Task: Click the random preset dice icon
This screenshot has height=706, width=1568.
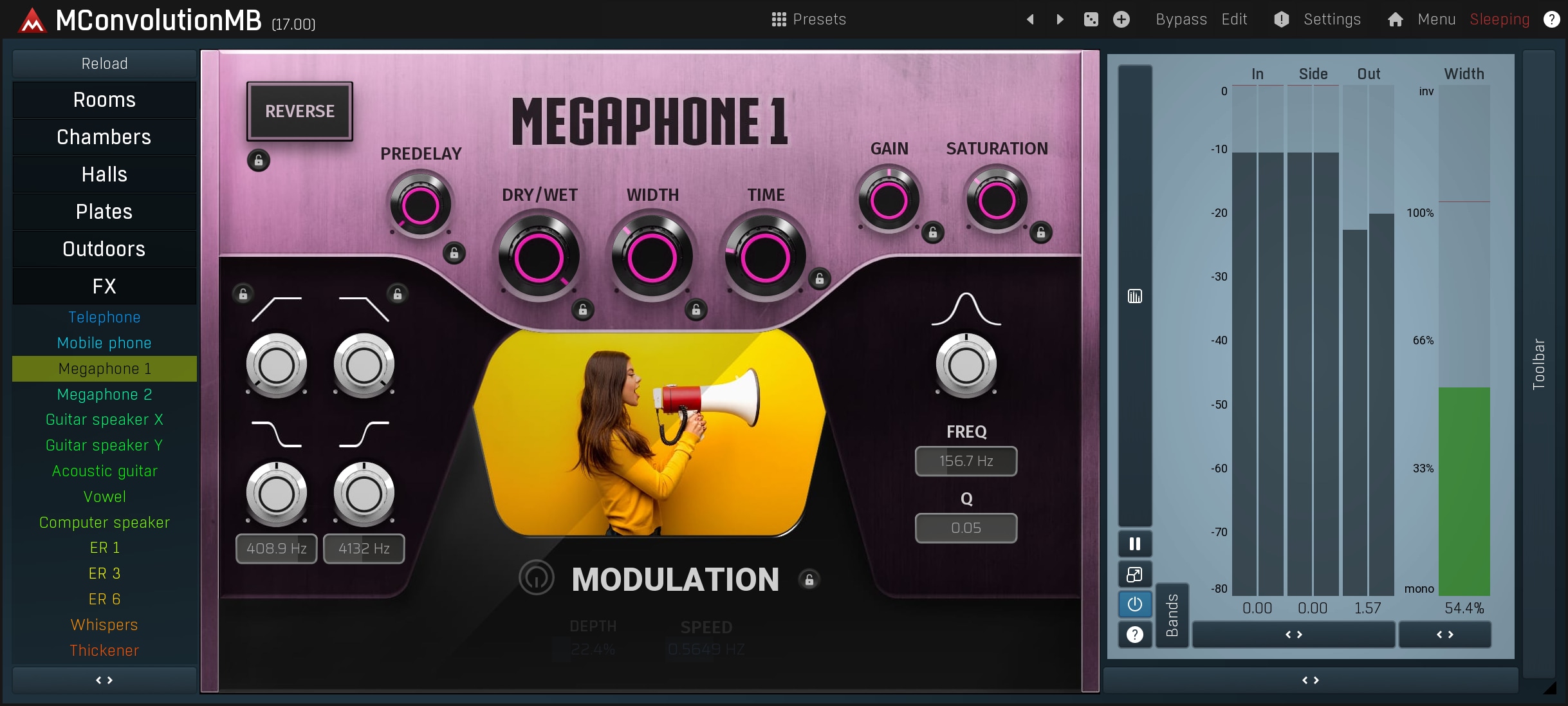Action: [x=1091, y=19]
